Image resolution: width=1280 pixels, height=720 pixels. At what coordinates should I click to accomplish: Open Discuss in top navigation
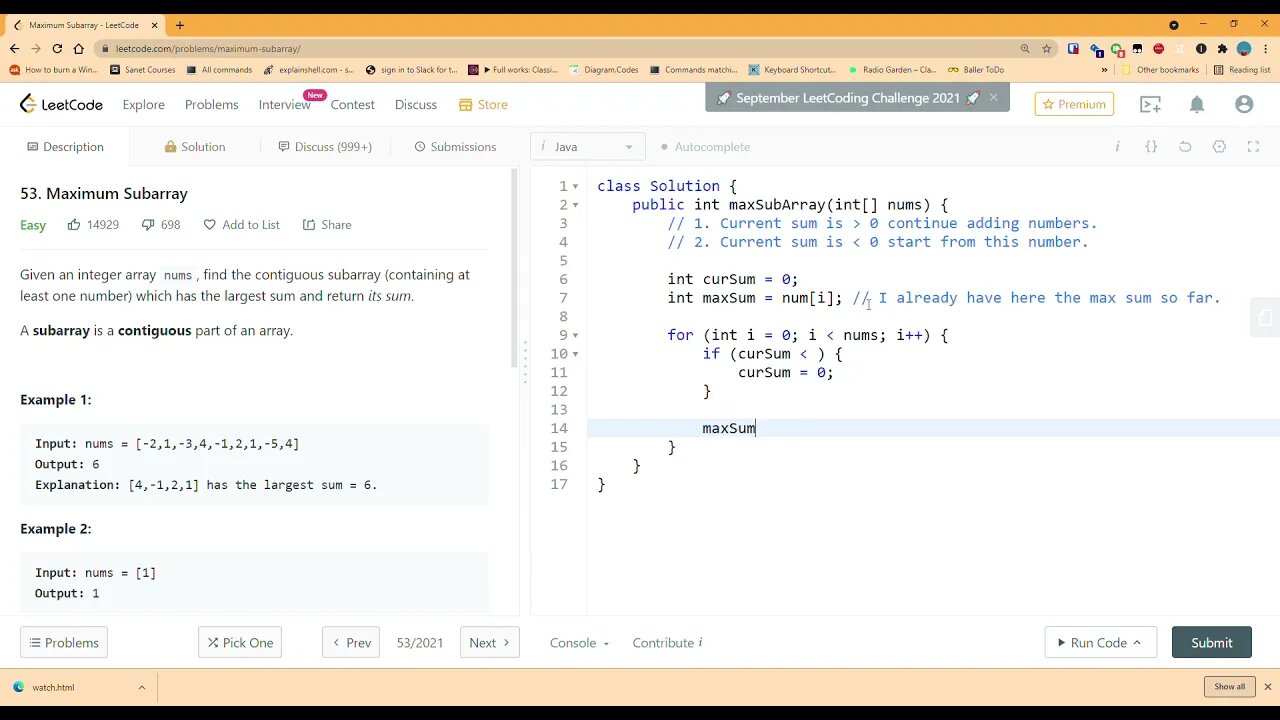415,104
